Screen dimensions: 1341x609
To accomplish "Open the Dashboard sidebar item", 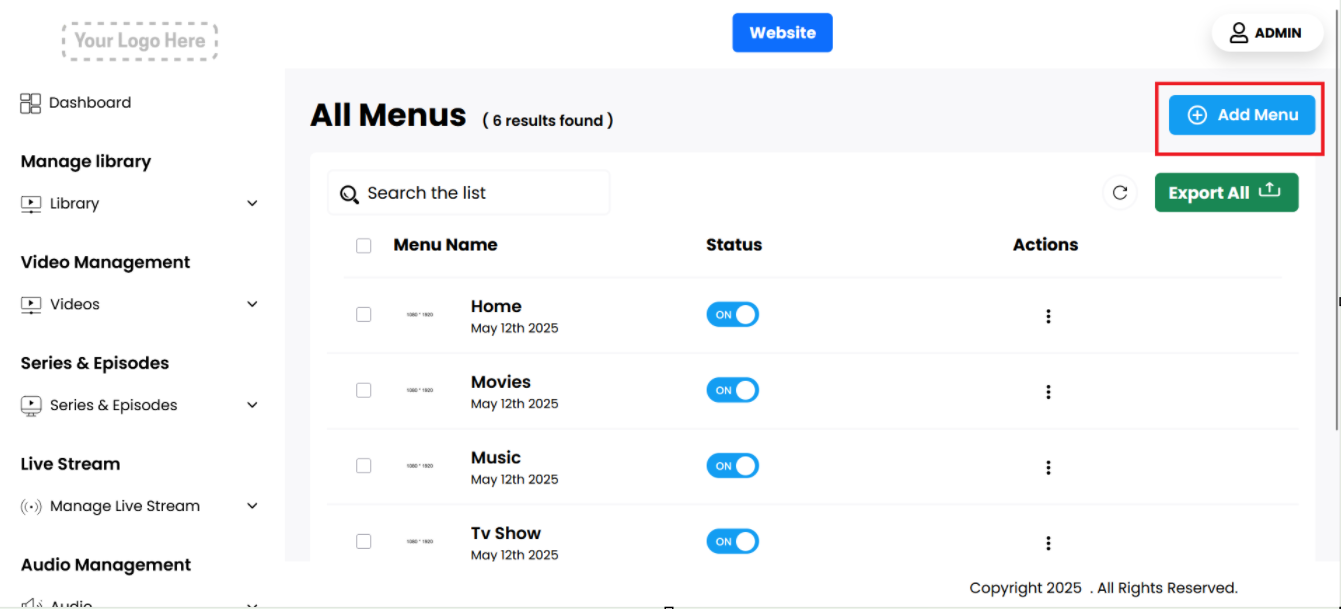I will click(89, 103).
